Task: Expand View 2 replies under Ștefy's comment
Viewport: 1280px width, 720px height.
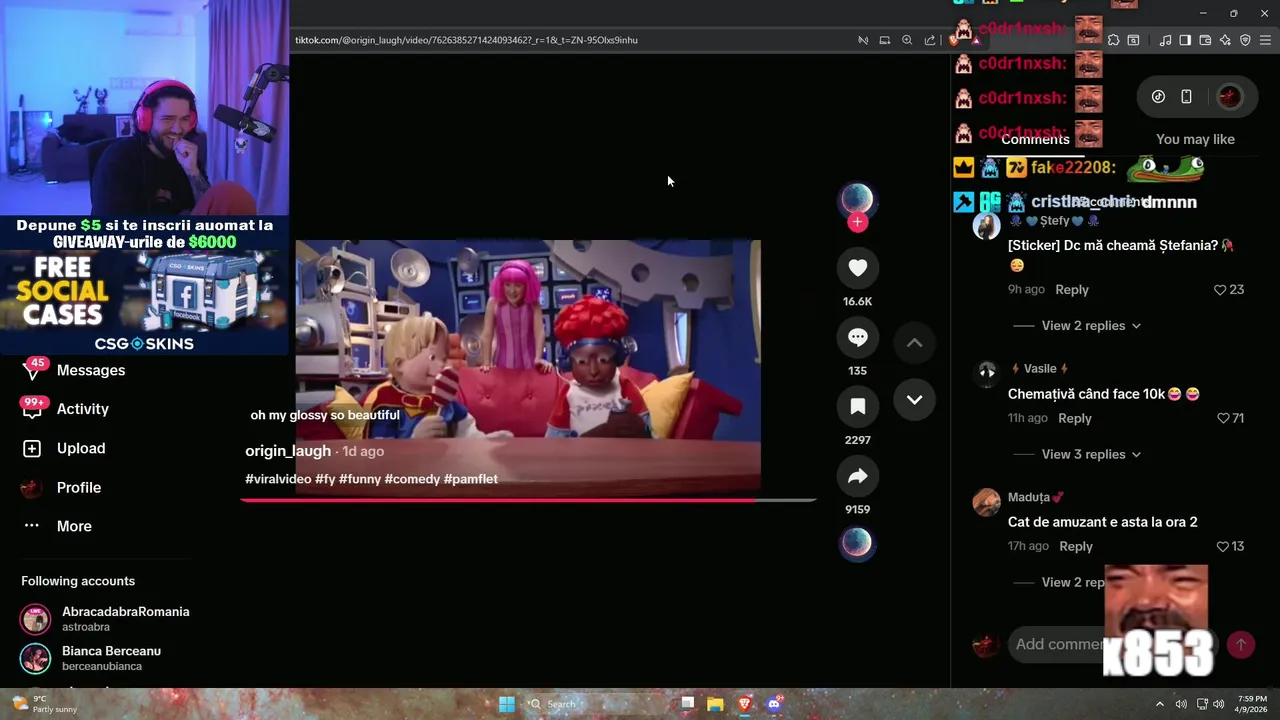Action: [1091, 326]
